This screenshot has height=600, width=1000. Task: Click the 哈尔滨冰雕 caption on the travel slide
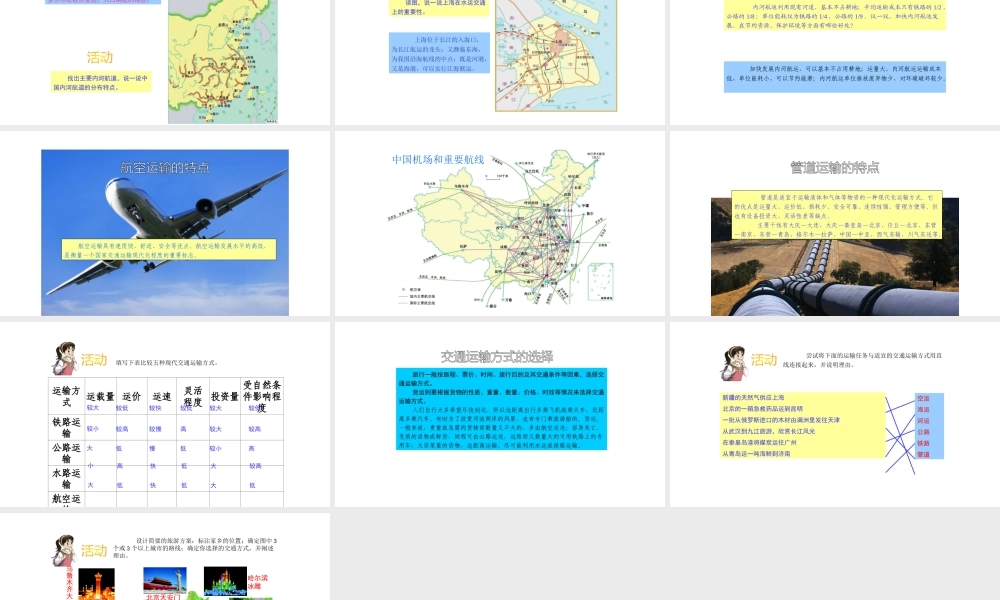(x=258, y=582)
